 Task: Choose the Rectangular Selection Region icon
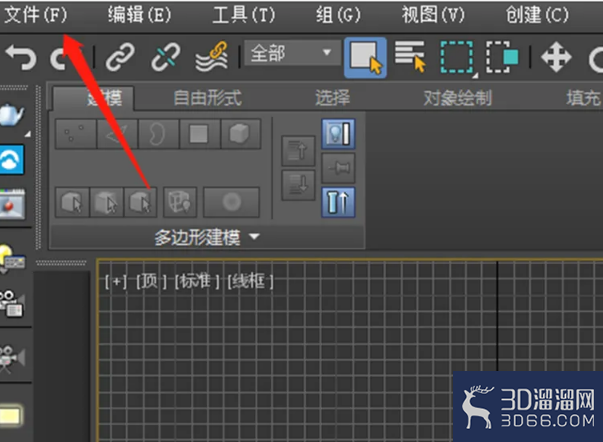pos(457,58)
